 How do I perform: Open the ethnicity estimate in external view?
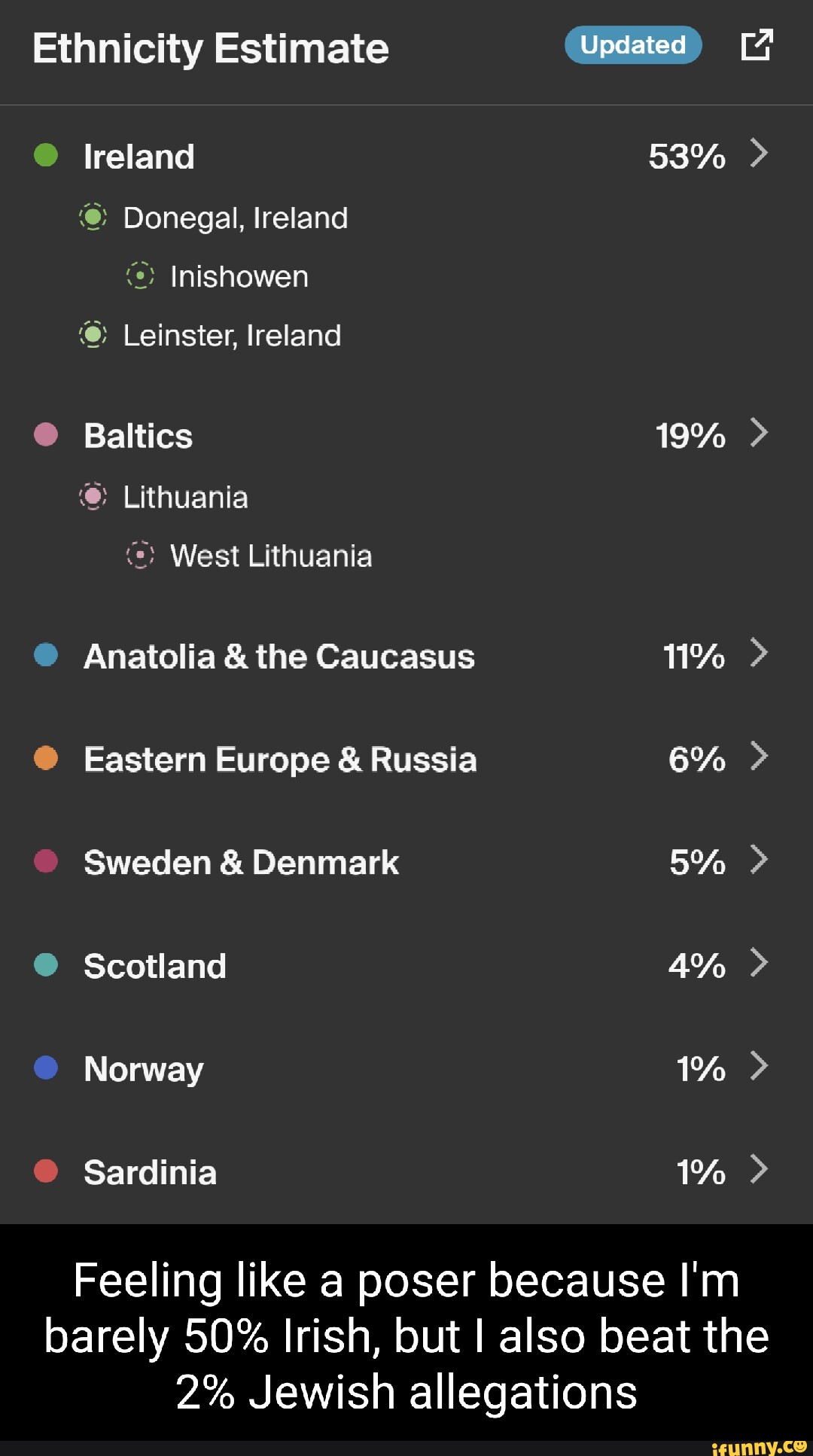pyautogui.click(x=757, y=45)
